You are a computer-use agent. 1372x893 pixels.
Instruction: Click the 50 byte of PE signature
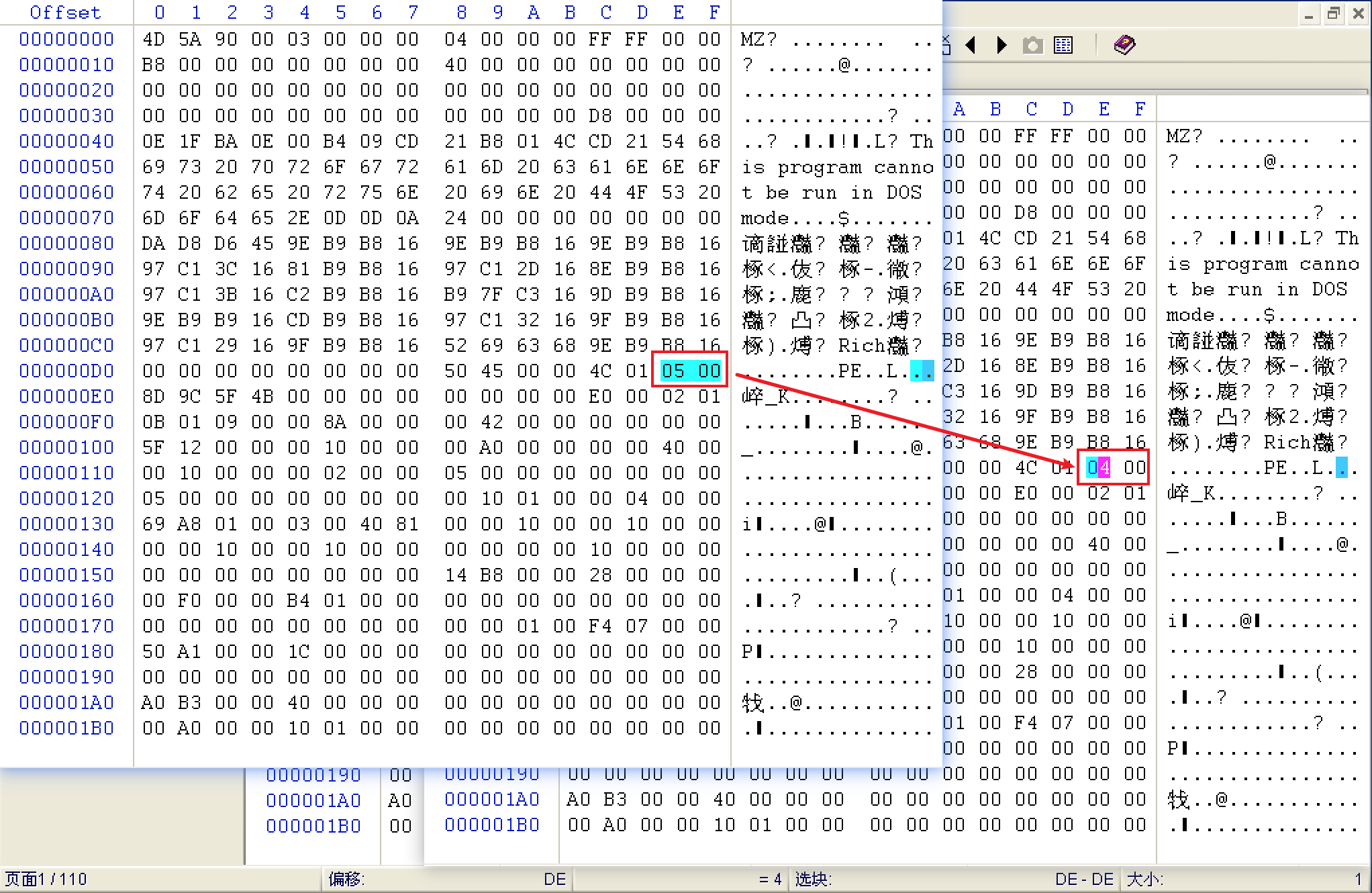[455, 371]
